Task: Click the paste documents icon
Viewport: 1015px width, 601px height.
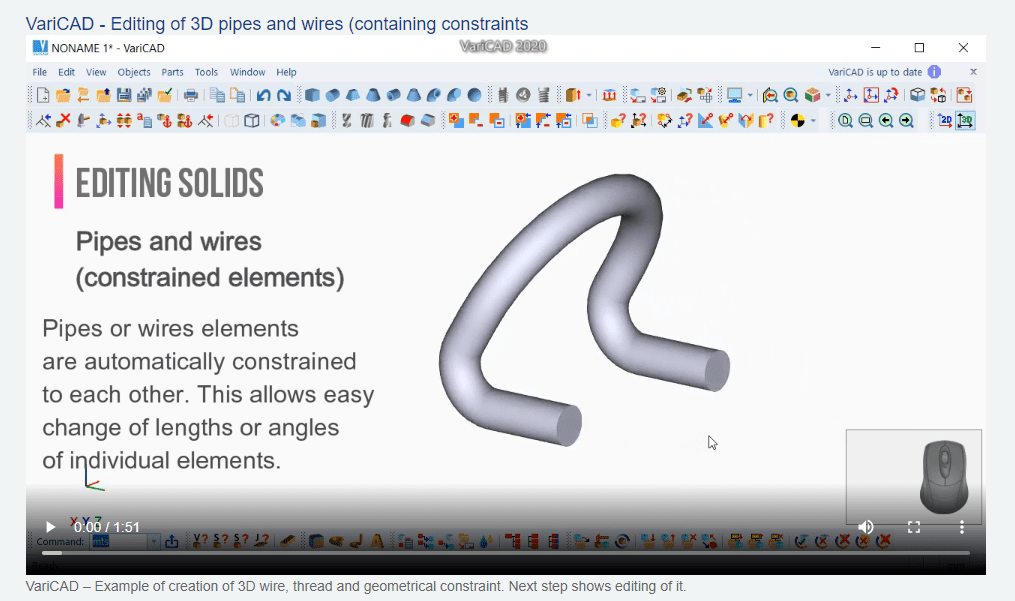Action: pos(238,96)
